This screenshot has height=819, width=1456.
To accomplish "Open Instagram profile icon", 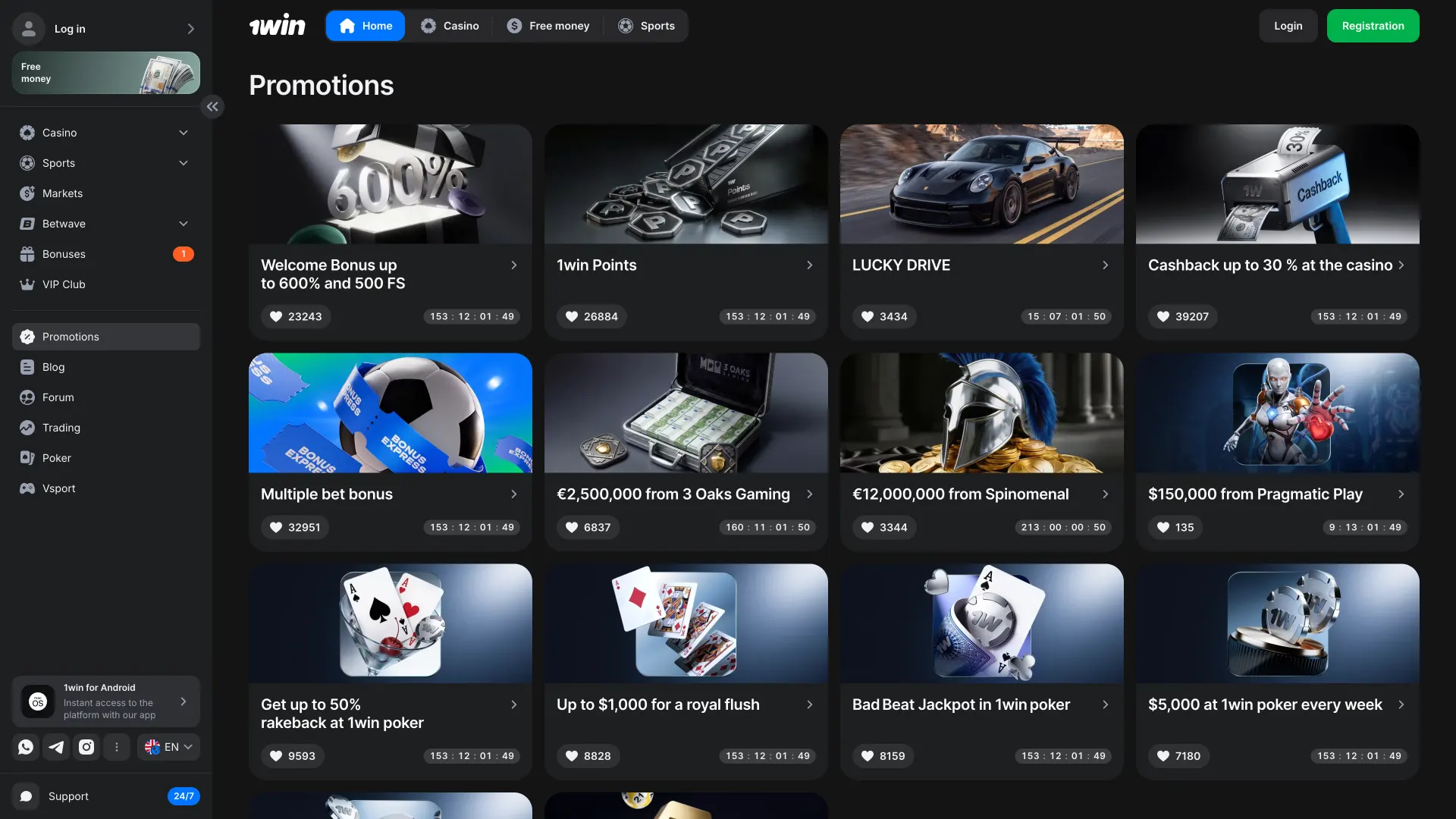I will point(86,747).
